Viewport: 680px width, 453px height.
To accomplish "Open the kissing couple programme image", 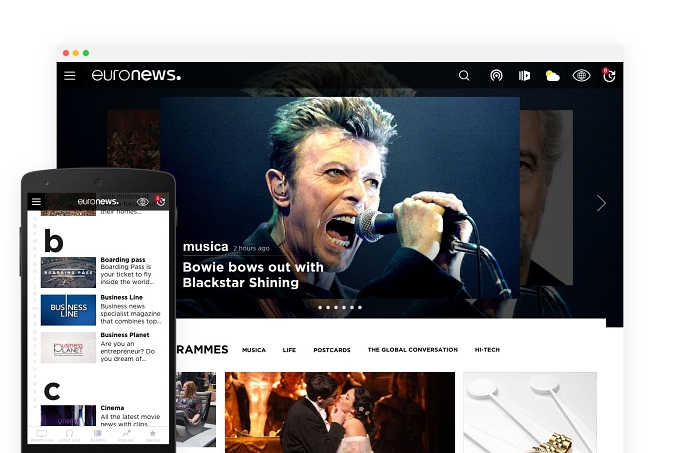I will click(340, 412).
